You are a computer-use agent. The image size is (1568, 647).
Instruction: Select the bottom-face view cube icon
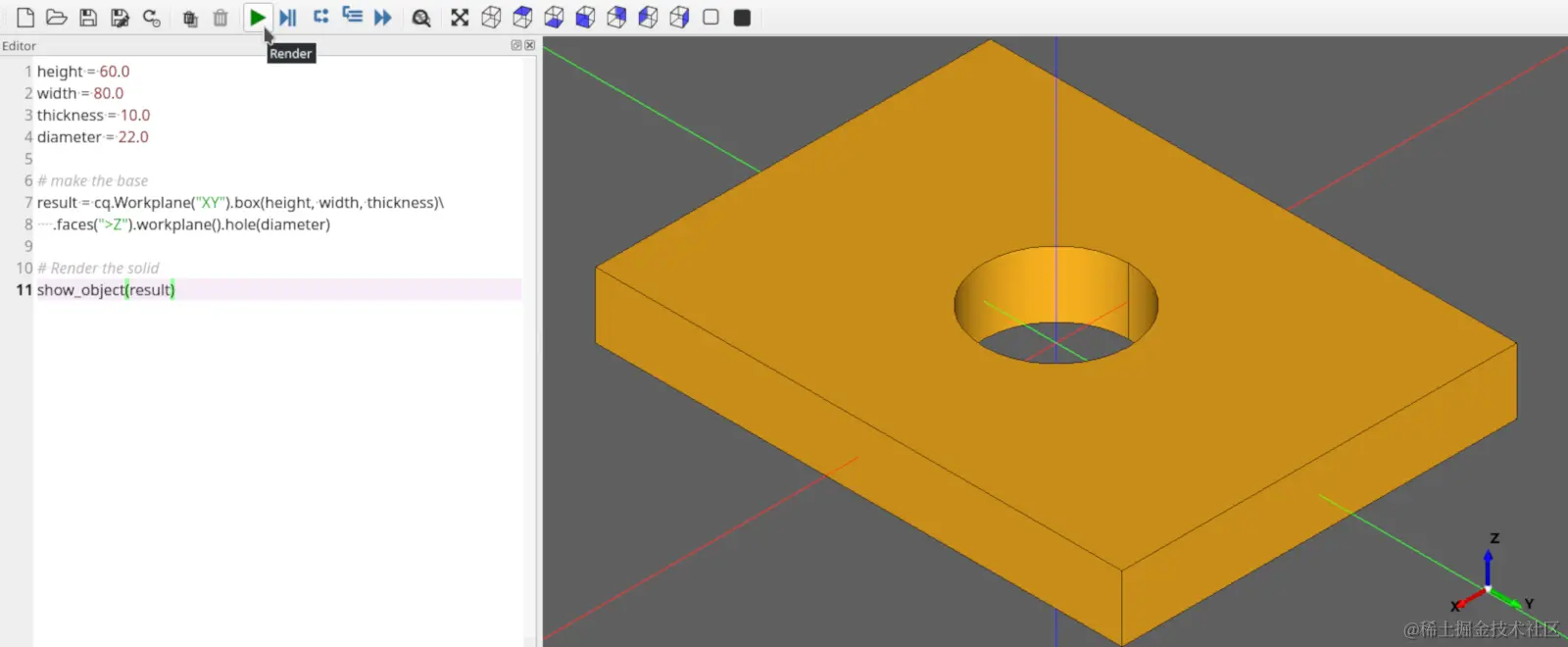pyautogui.click(x=554, y=18)
